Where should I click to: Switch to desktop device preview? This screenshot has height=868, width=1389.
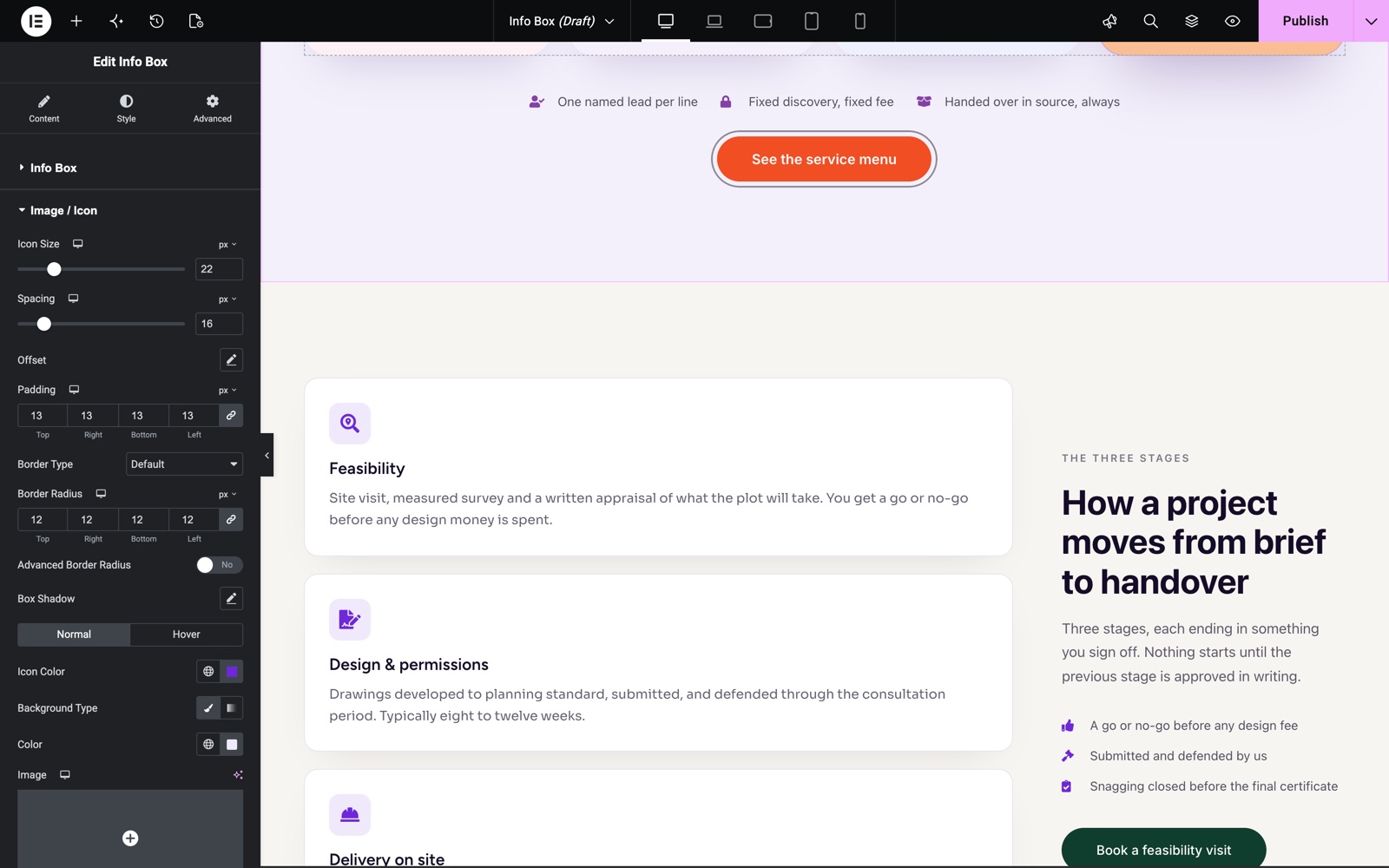(666, 21)
